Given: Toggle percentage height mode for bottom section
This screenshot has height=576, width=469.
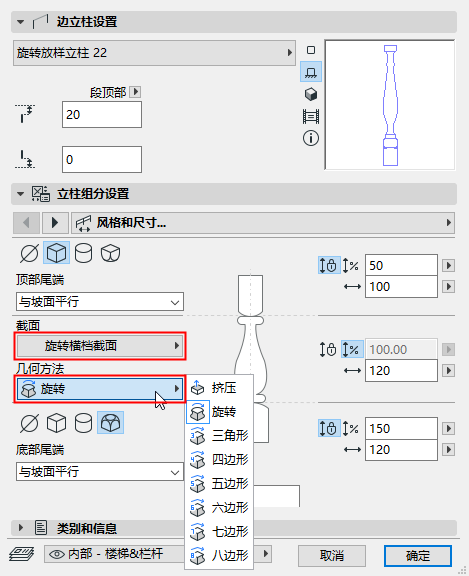Looking at the screenshot, I should pos(350,428).
